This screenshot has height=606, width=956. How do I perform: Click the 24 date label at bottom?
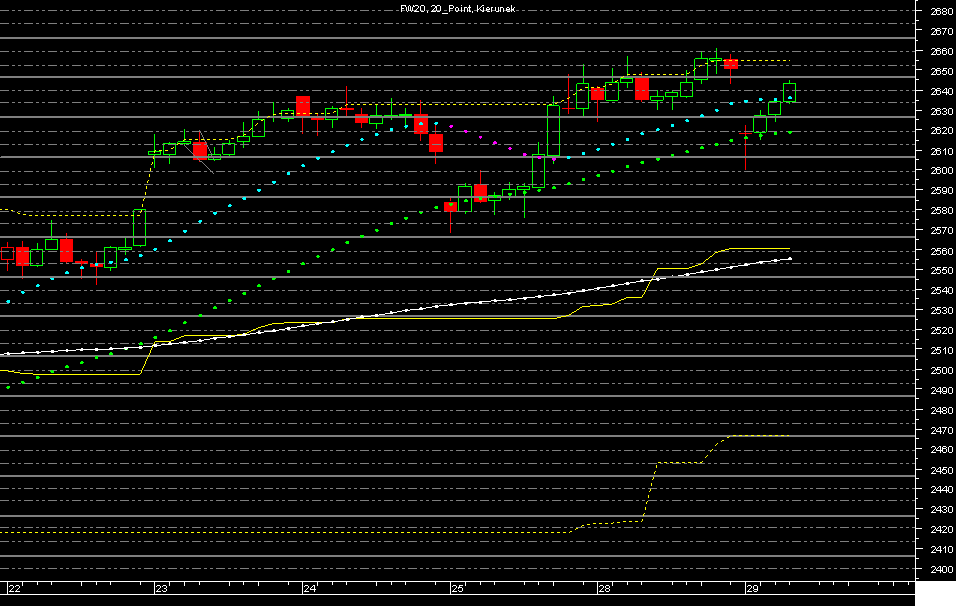coord(310,588)
